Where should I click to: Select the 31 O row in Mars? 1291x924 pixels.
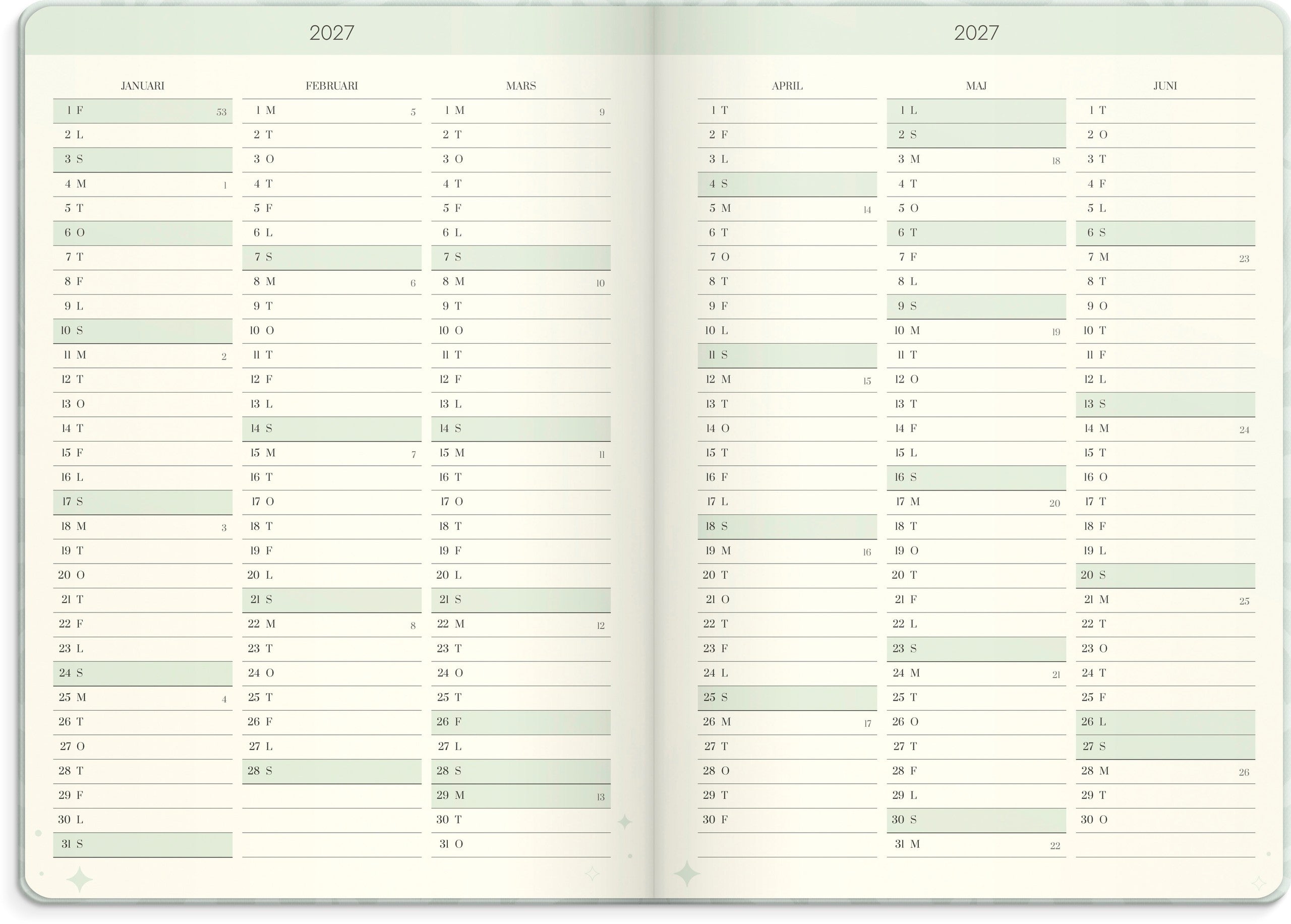pyautogui.click(x=521, y=845)
